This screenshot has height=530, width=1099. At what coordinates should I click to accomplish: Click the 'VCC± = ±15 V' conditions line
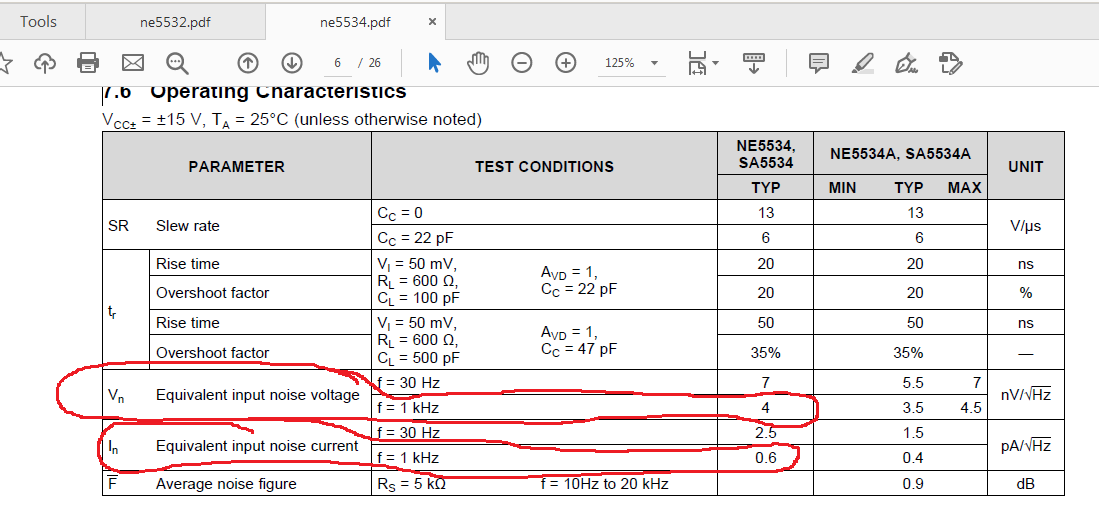pyautogui.click(x=292, y=120)
